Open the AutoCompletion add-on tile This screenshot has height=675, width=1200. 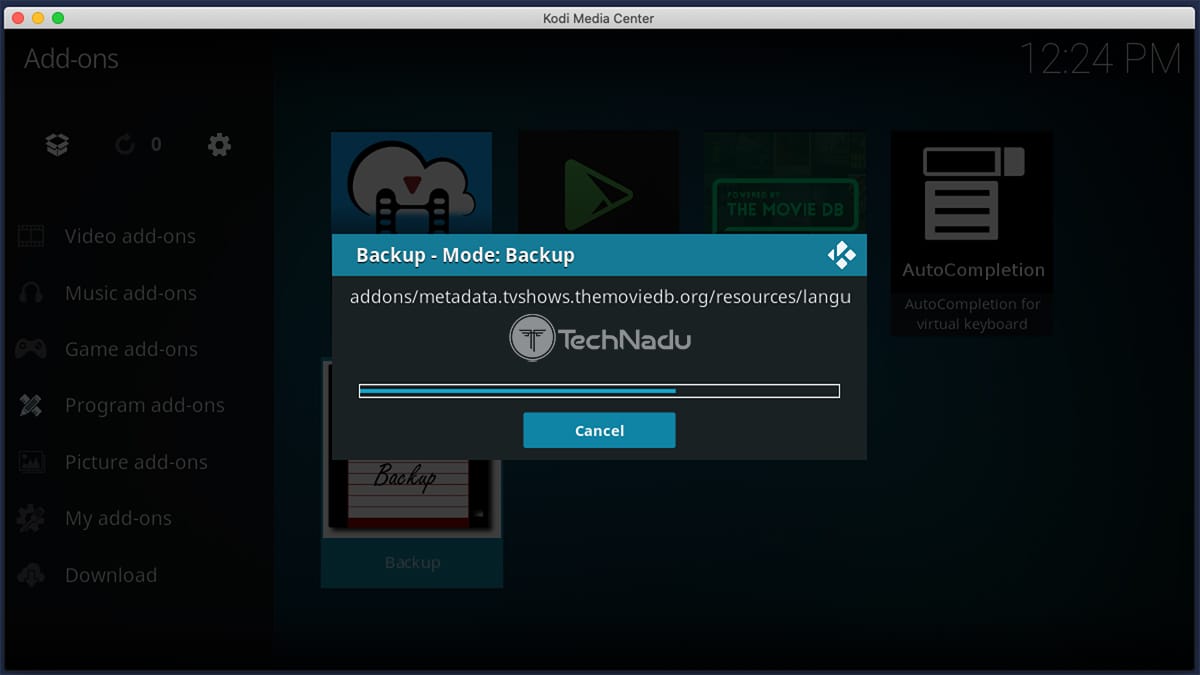click(972, 234)
